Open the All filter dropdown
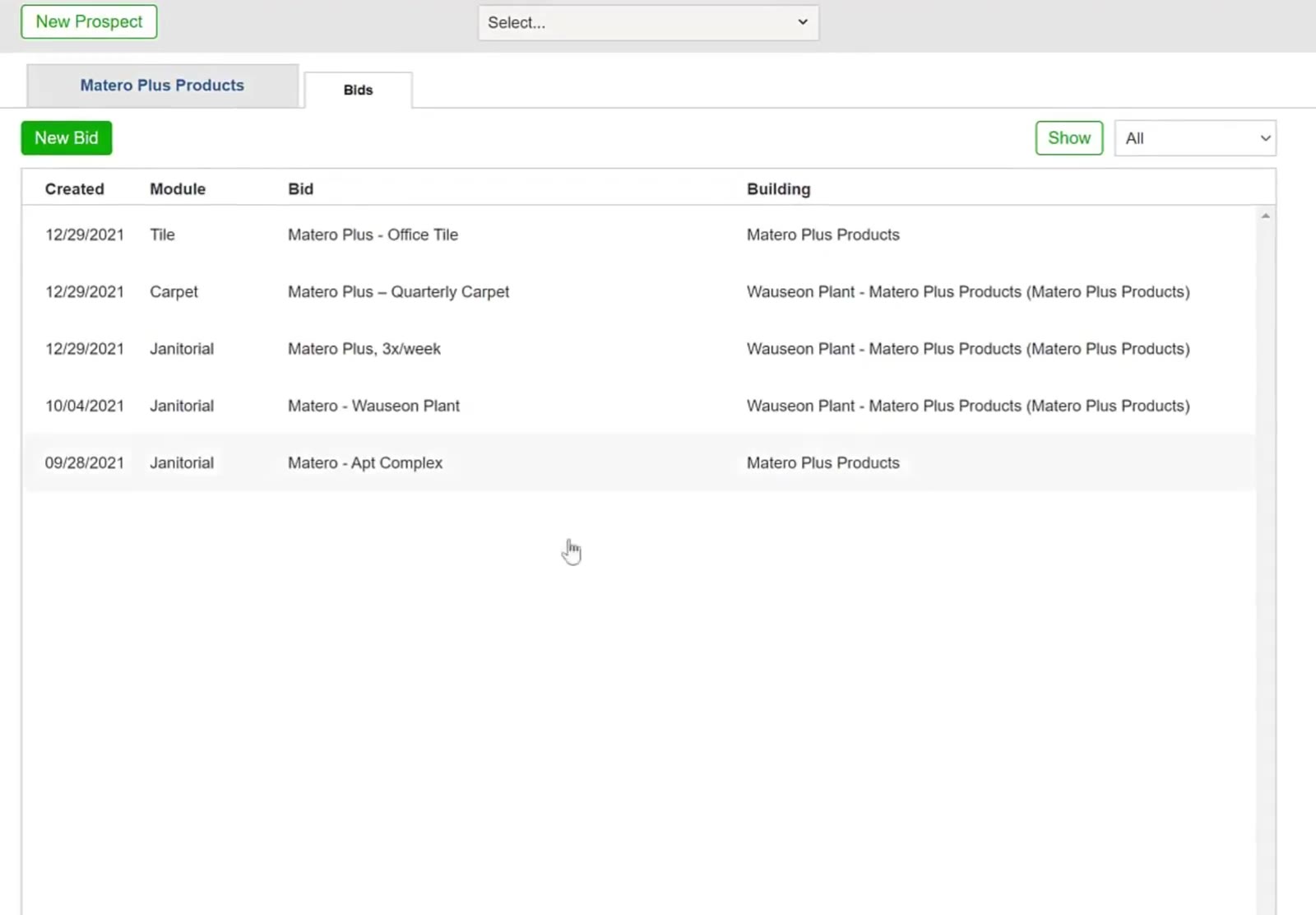 tap(1195, 138)
